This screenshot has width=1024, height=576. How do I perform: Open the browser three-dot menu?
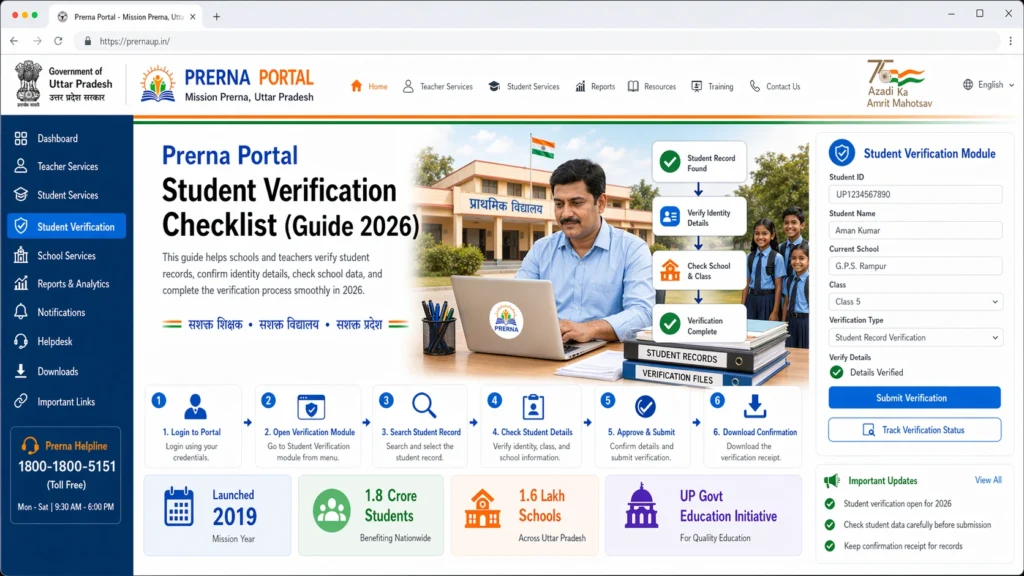point(1010,41)
